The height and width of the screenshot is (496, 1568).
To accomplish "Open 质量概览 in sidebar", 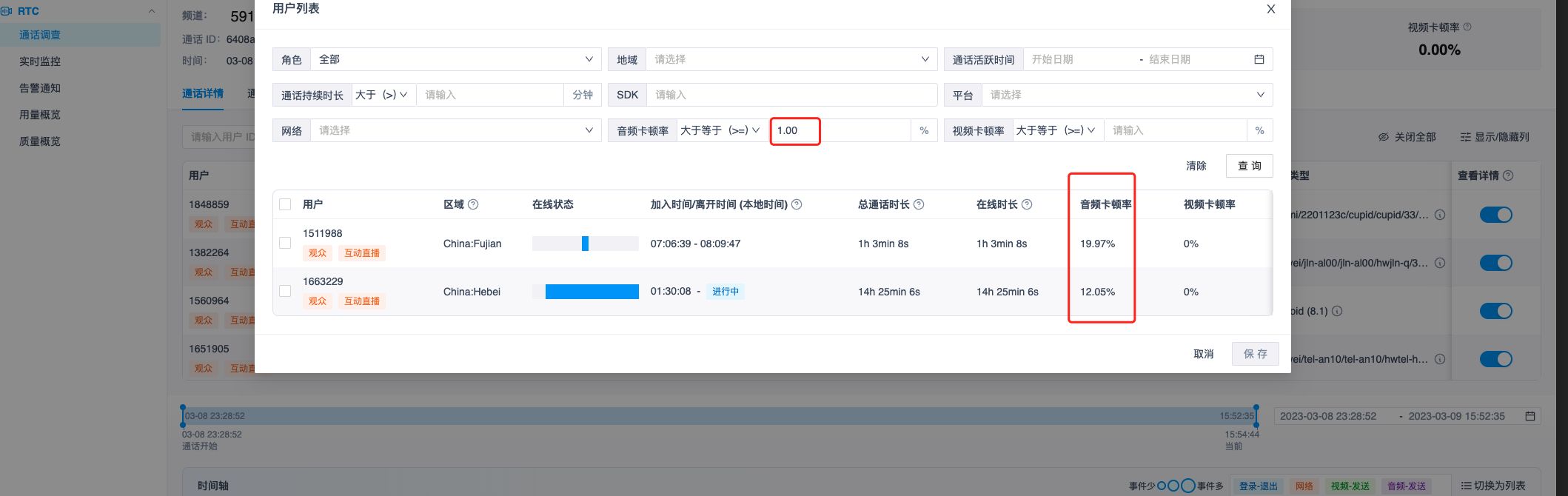I will [x=40, y=141].
